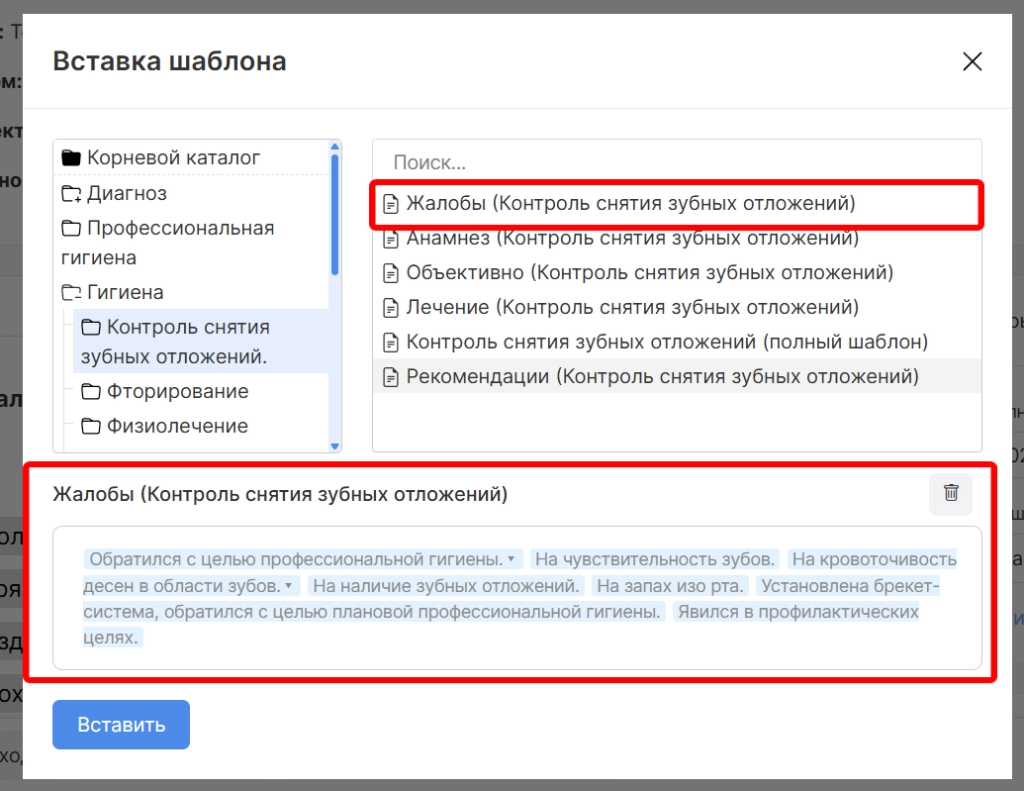
Task: Open dropdown on 'десен в области зубов'
Action: [289, 585]
